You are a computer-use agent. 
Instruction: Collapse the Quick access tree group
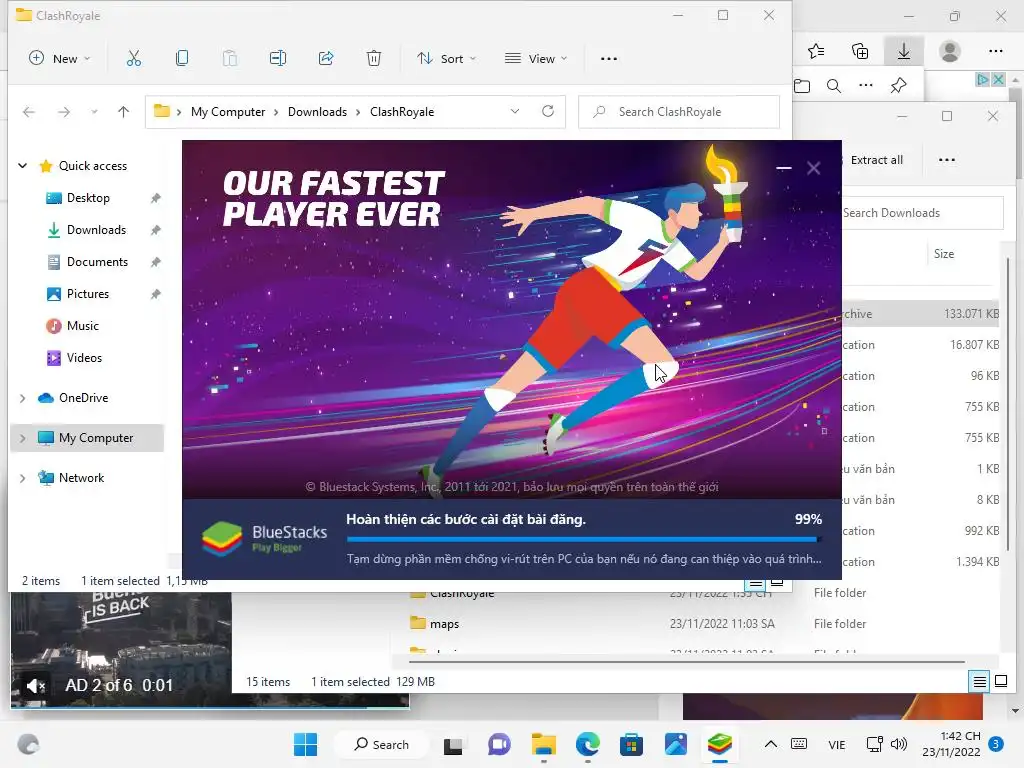click(x=23, y=166)
